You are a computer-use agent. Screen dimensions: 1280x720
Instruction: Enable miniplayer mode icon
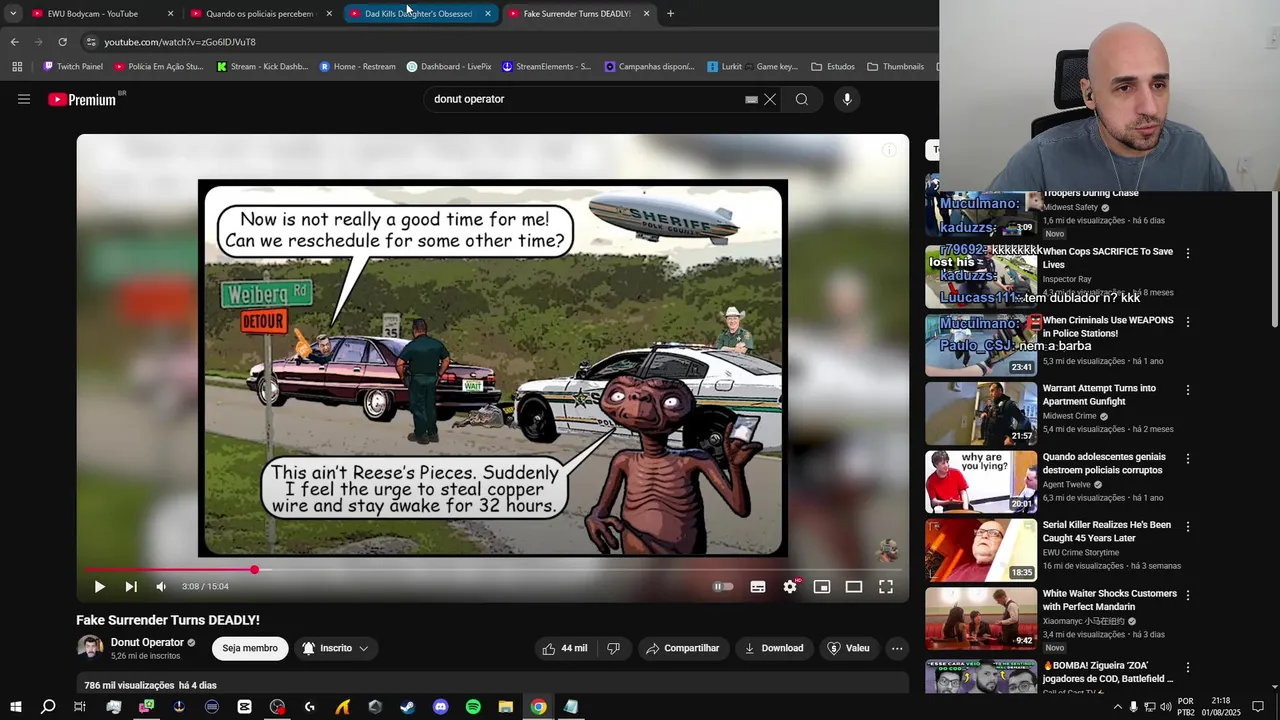click(x=822, y=587)
